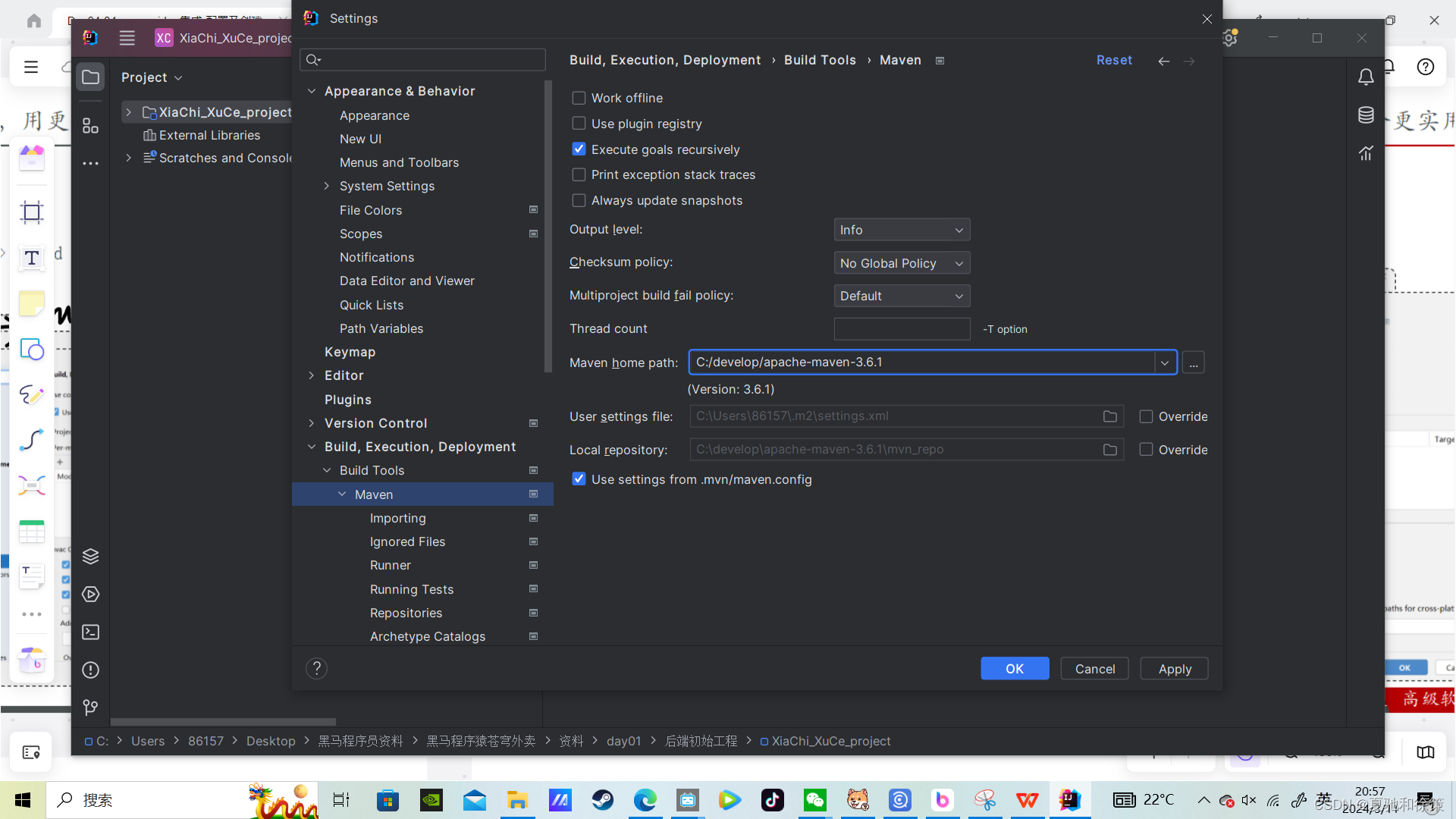Open the Git branch tool window icon
Screen dimensions: 1456x819
[x=90, y=708]
